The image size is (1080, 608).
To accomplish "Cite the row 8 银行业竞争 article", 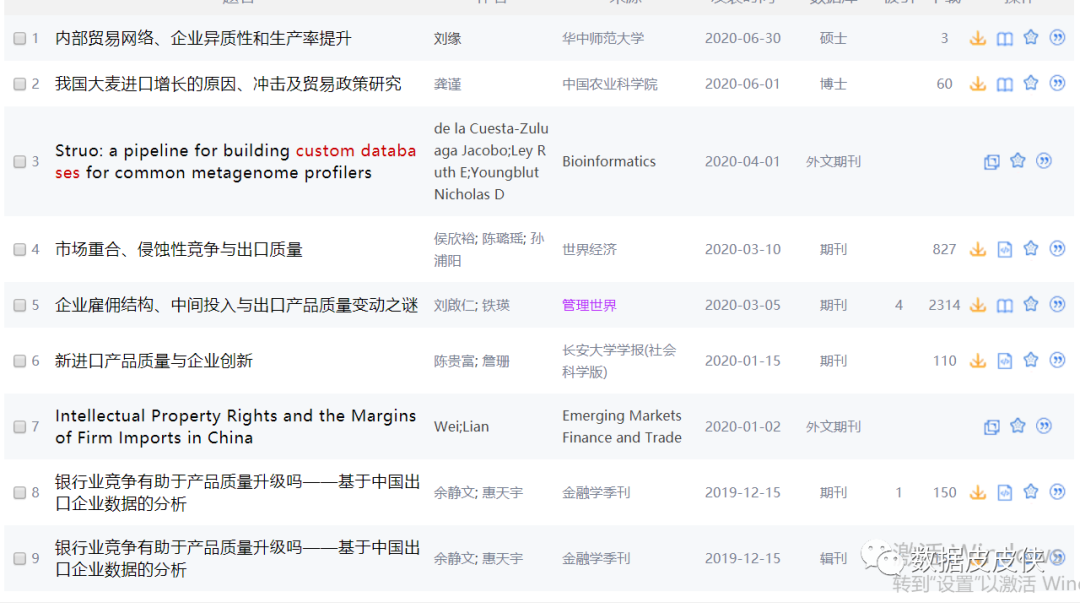I will point(1057,492).
